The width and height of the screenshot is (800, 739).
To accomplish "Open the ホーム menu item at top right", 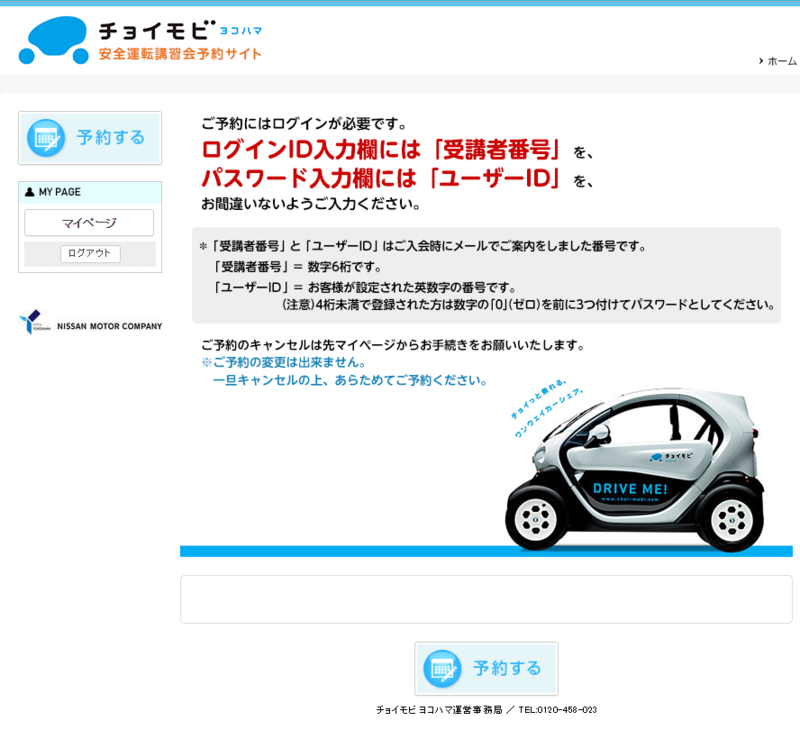I will click(x=780, y=60).
